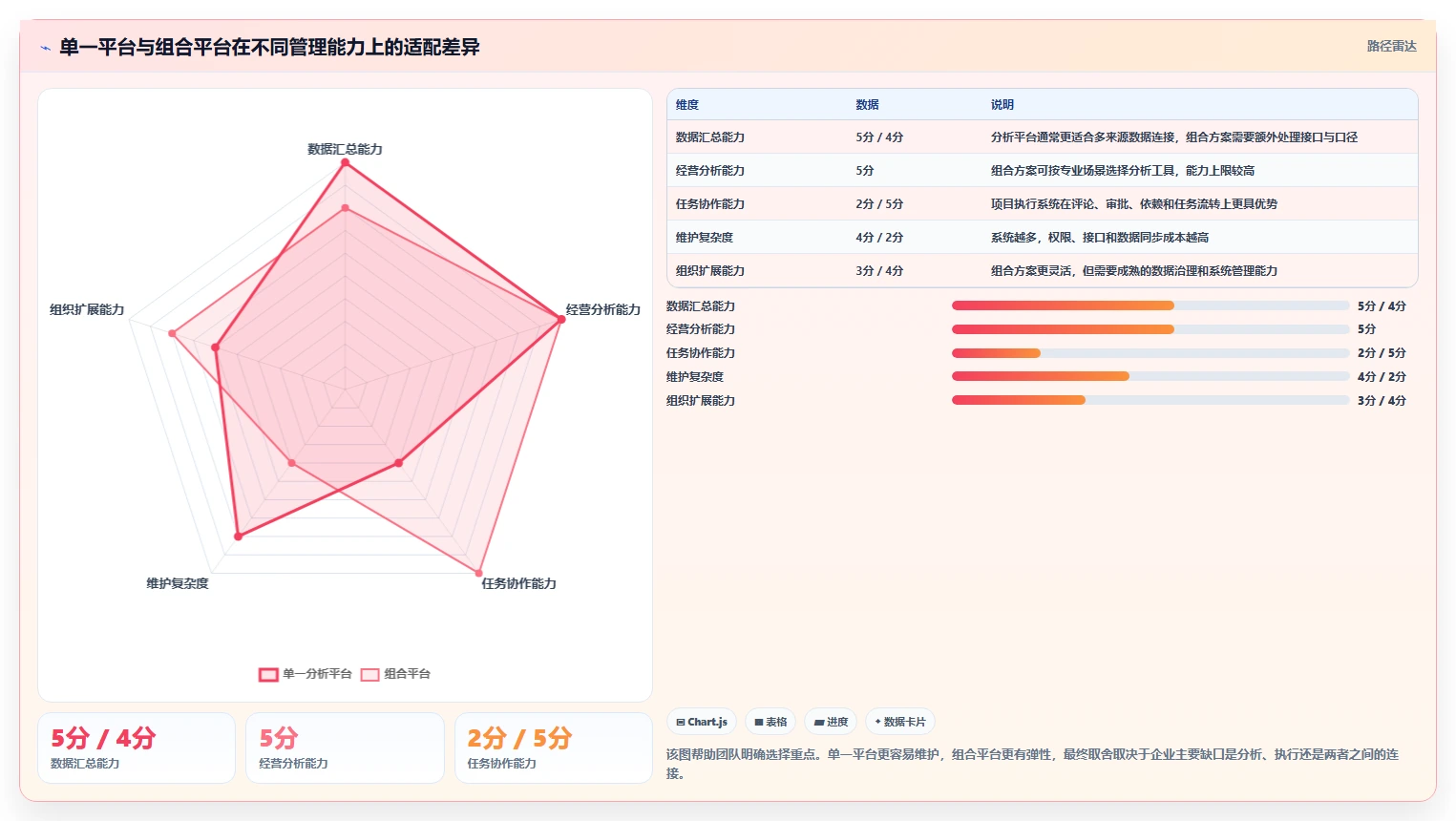The height and width of the screenshot is (821, 1456).
Task: Select table row 任务协作能力
Action: (x=1042, y=204)
